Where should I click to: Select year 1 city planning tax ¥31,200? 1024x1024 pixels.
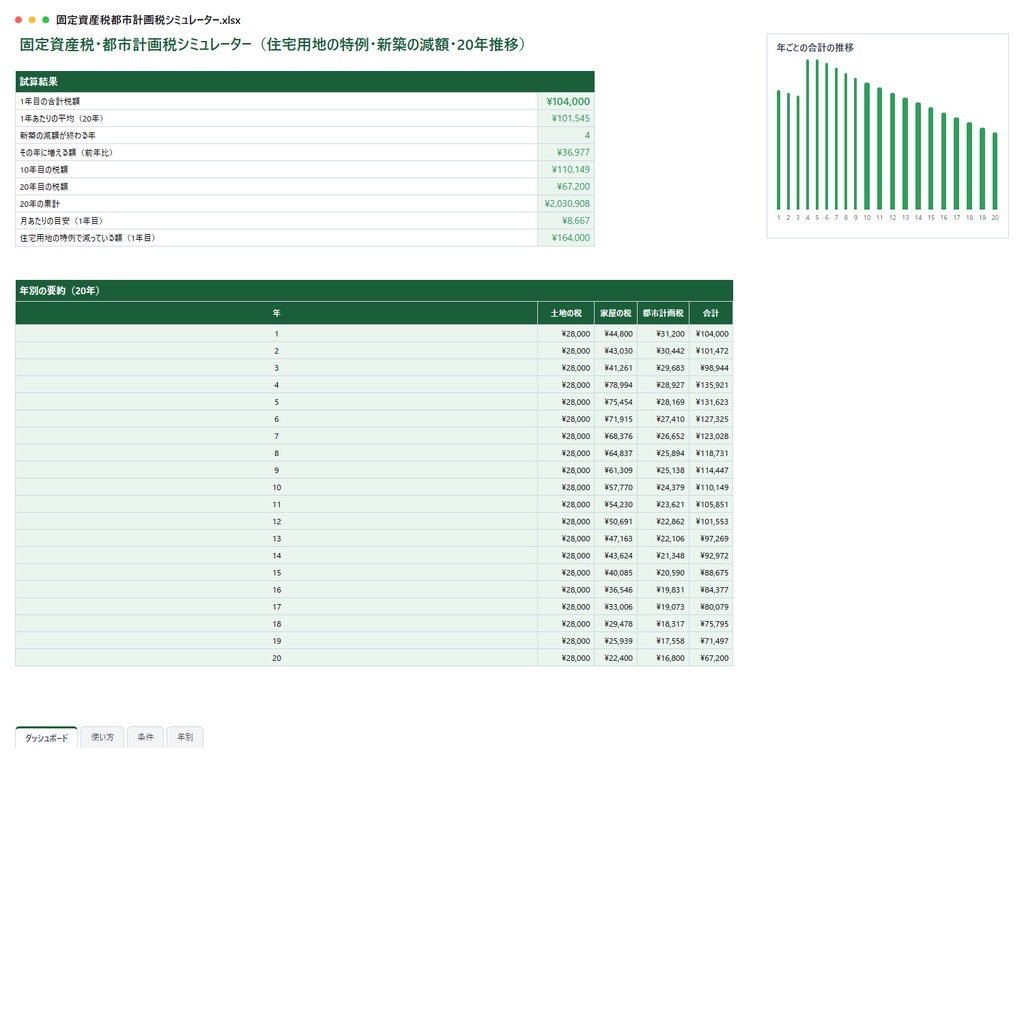pyautogui.click(x=663, y=334)
